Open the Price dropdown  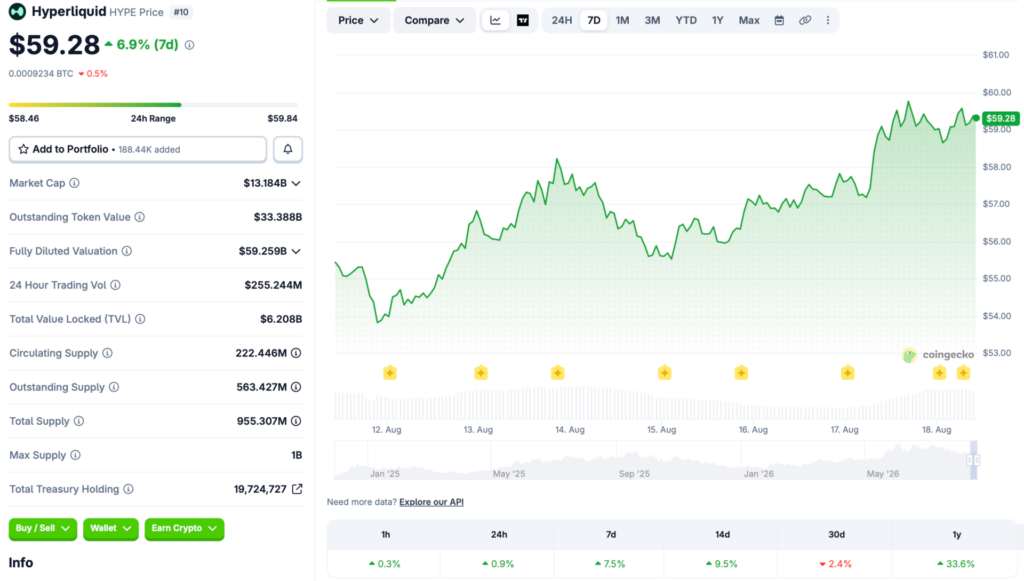point(358,20)
